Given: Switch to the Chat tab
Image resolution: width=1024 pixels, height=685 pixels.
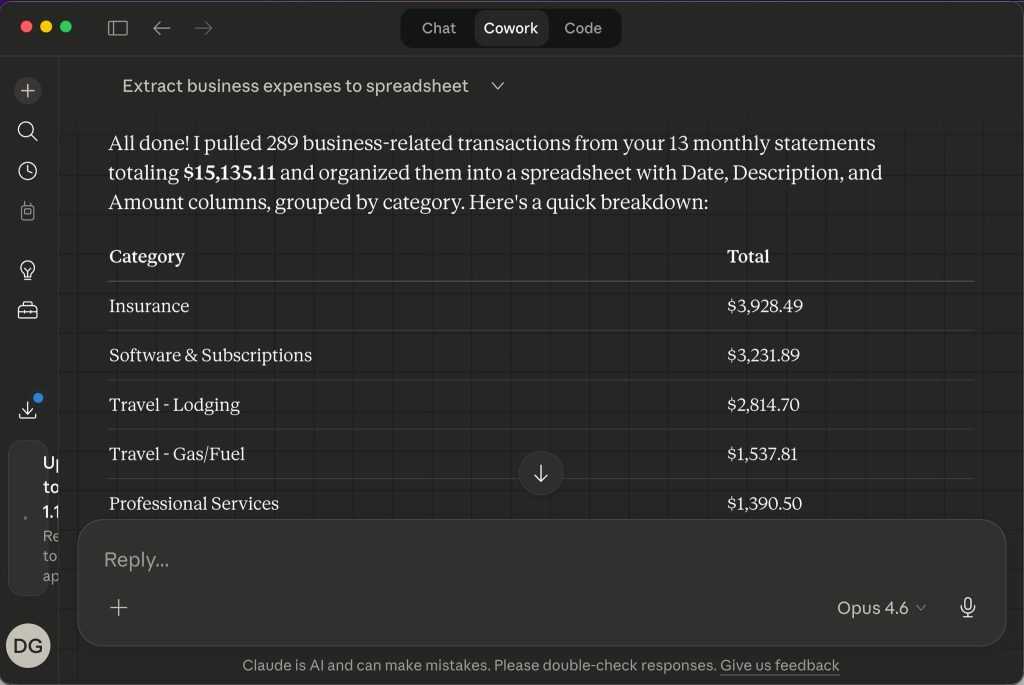Looking at the screenshot, I should tap(438, 28).
